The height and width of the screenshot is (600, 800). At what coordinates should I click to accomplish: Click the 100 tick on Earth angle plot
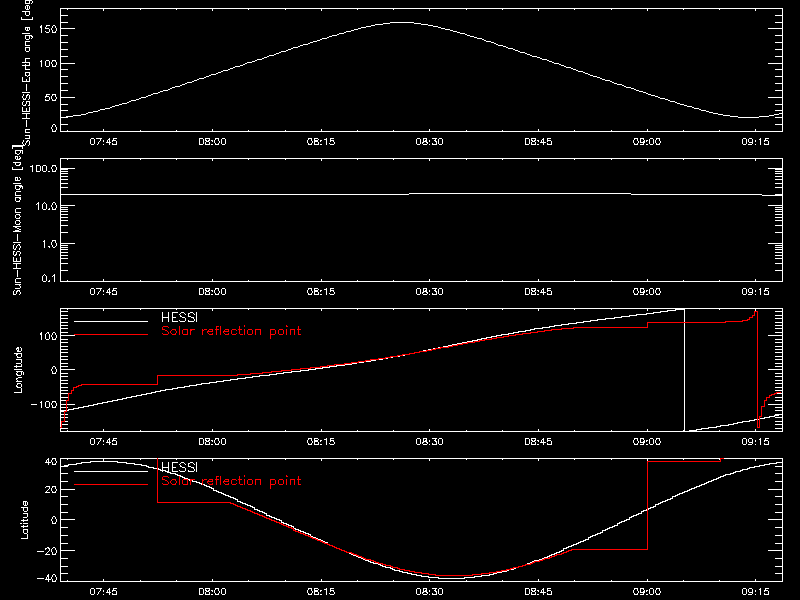point(48,63)
